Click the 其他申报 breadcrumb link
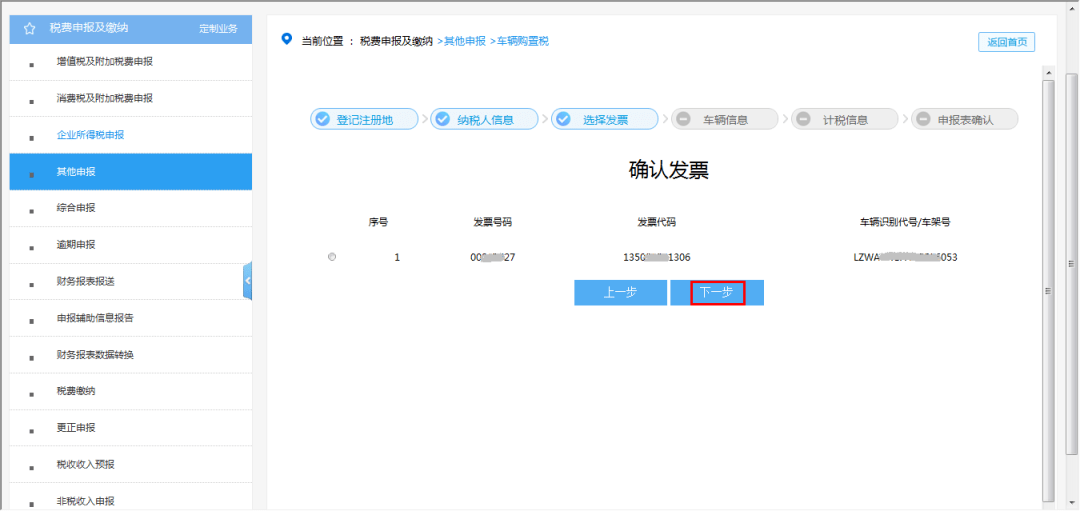This screenshot has width=1080, height=511. pos(465,41)
